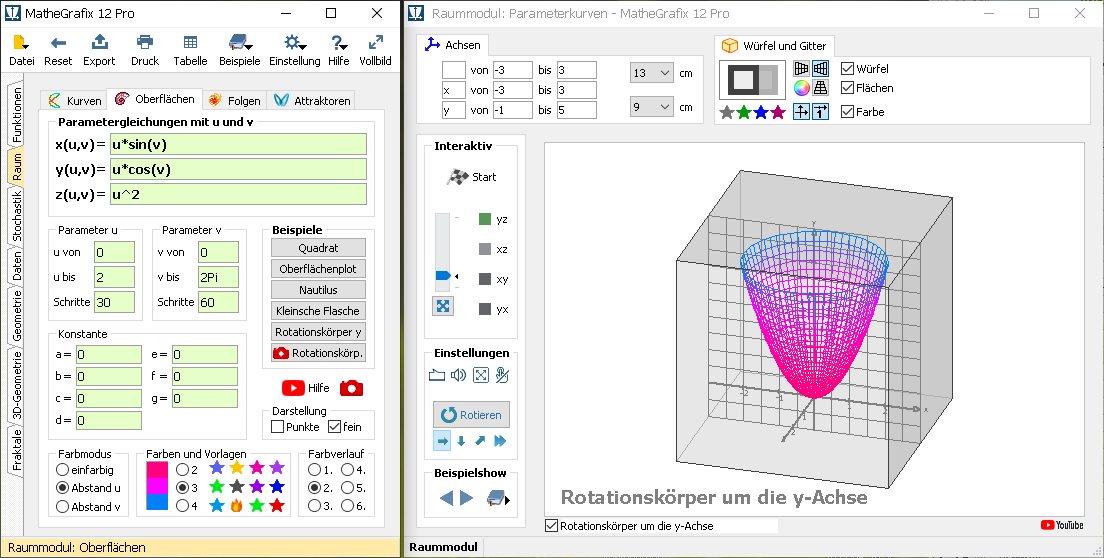Open the Beispiele dropdown in toolbar
Viewport: 1104px width, 558px height.
coord(239,51)
